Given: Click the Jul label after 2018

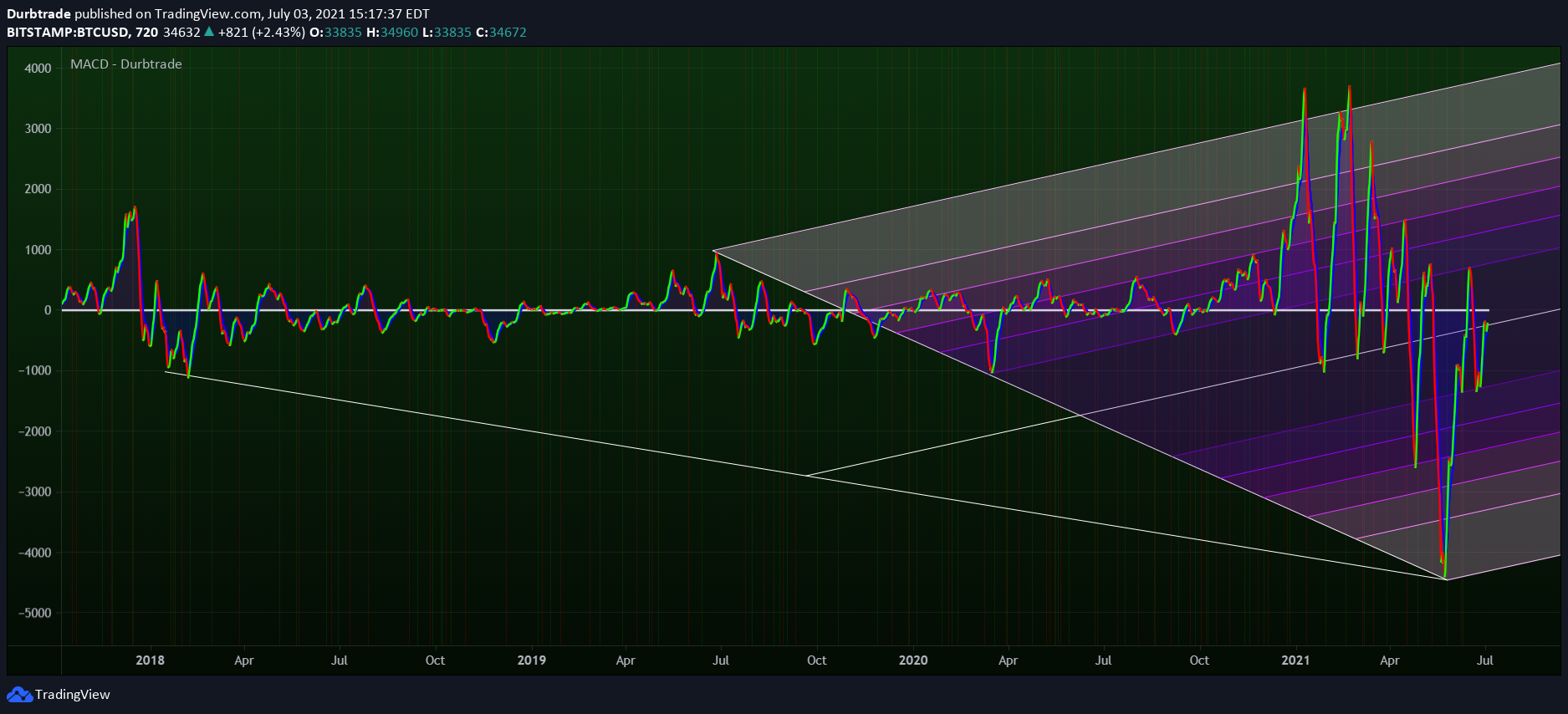Looking at the screenshot, I should pos(340,660).
